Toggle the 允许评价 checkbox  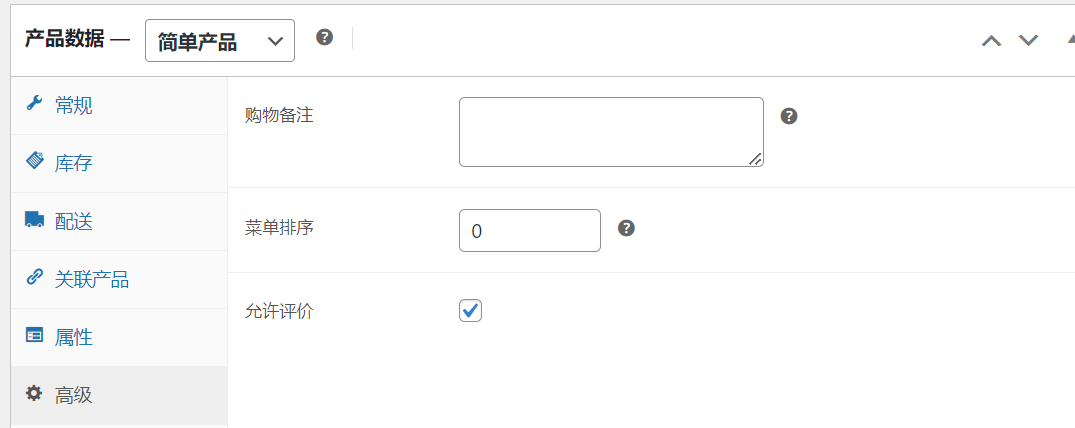point(470,310)
